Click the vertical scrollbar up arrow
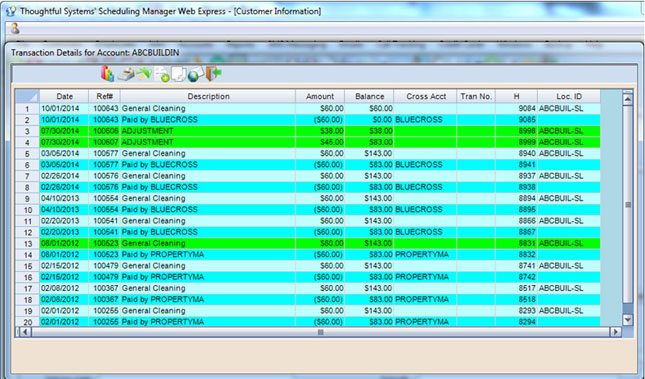The width and height of the screenshot is (645, 379). (x=627, y=99)
